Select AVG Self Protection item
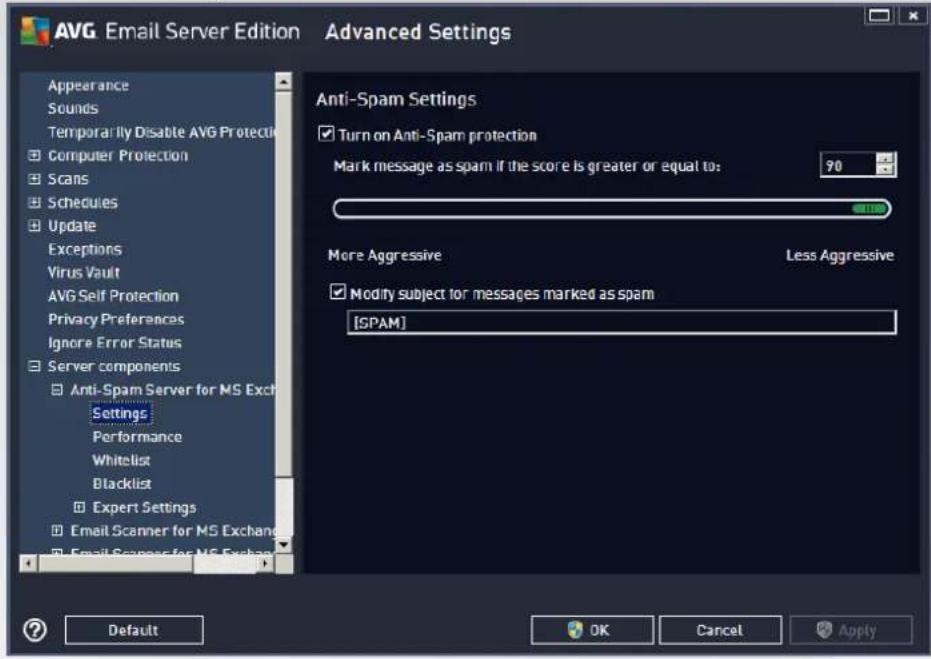This screenshot has height=659, width=931. [113, 296]
